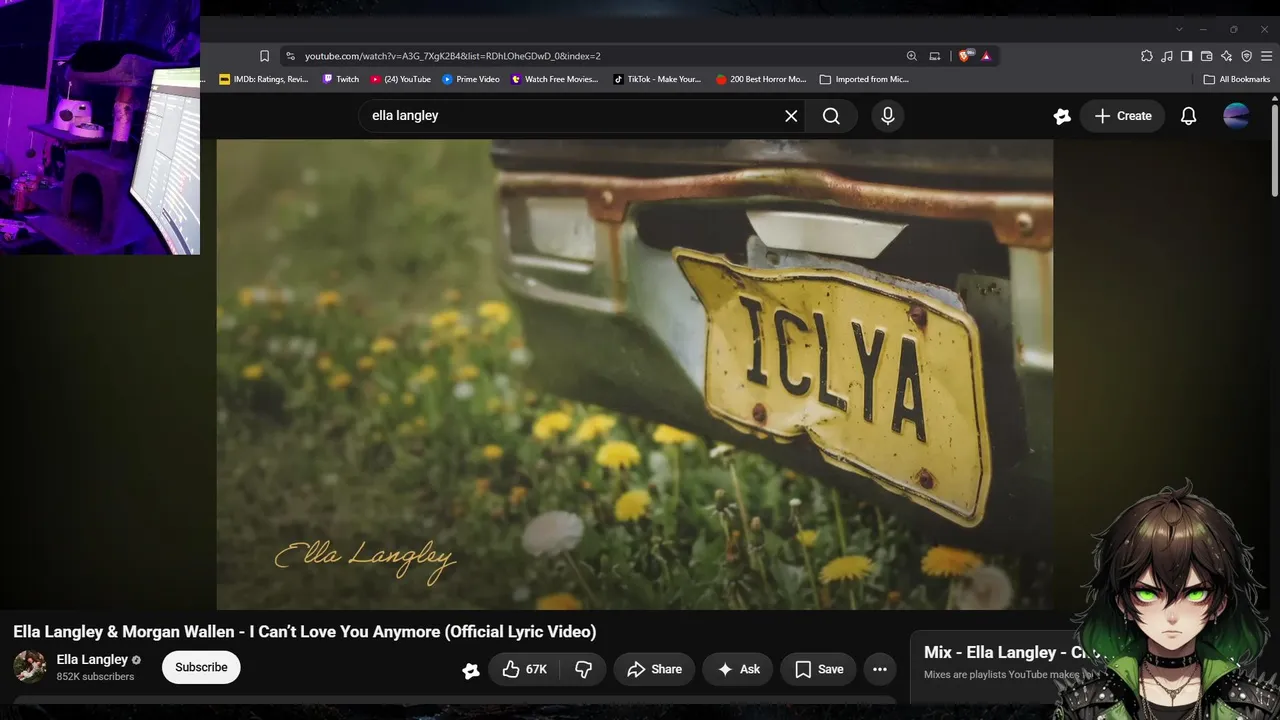Viewport: 1280px width, 720px height.
Task: Open the Twitch bookmark
Action: click(341, 79)
